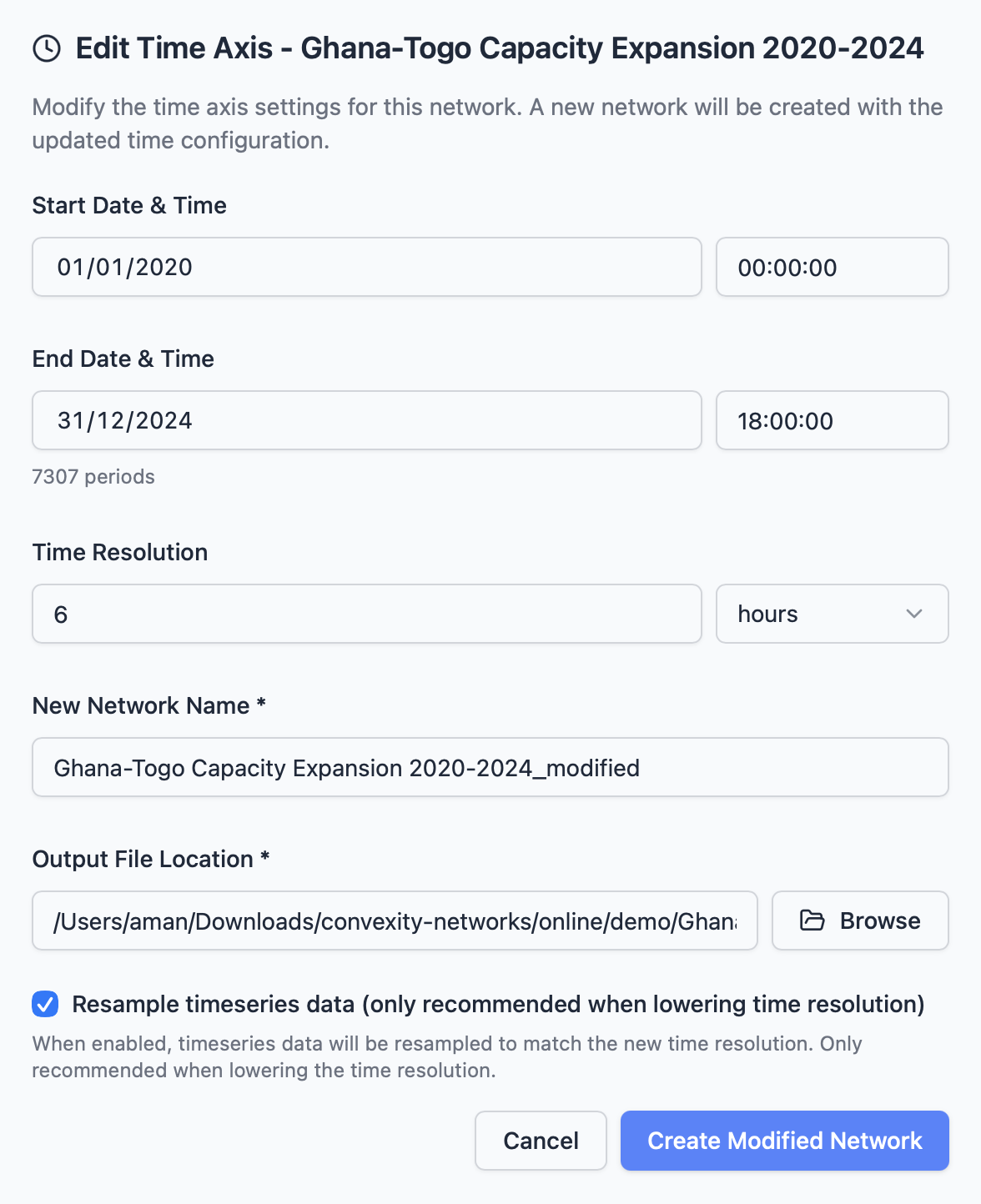Click the folder icon on the Browse button

click(812, 921)
